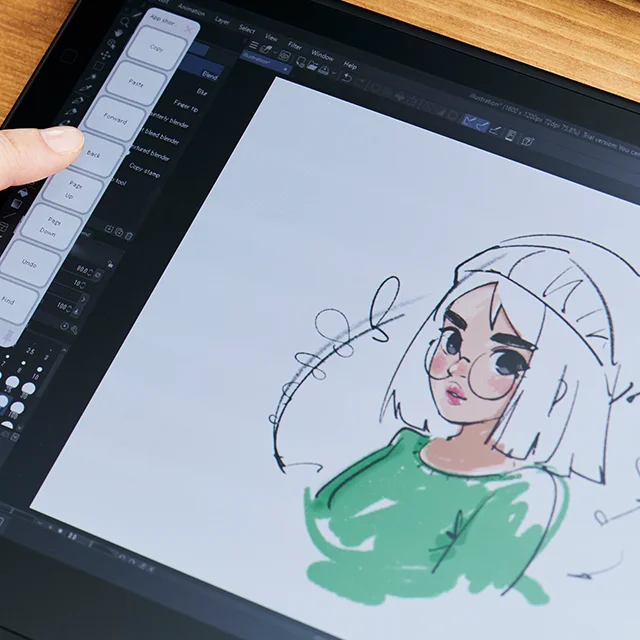The height and width of the screenshot is (640, 640).
Task: Click the duplicate sub tool icon
Action: (x=119, y=232)
